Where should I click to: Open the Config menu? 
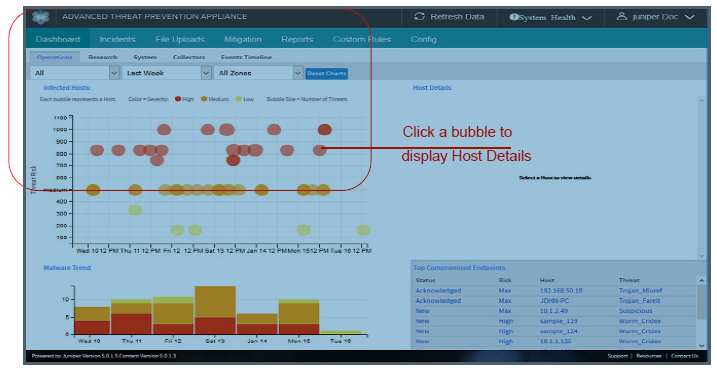pyautogui.click(x=423, y=39)
